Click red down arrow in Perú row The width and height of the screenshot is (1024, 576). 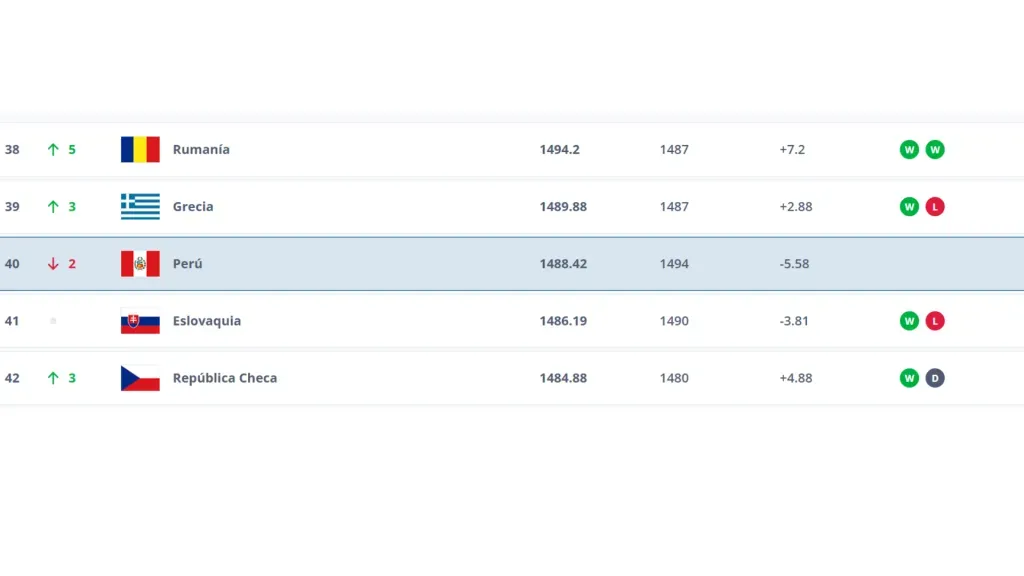(53, 264)
